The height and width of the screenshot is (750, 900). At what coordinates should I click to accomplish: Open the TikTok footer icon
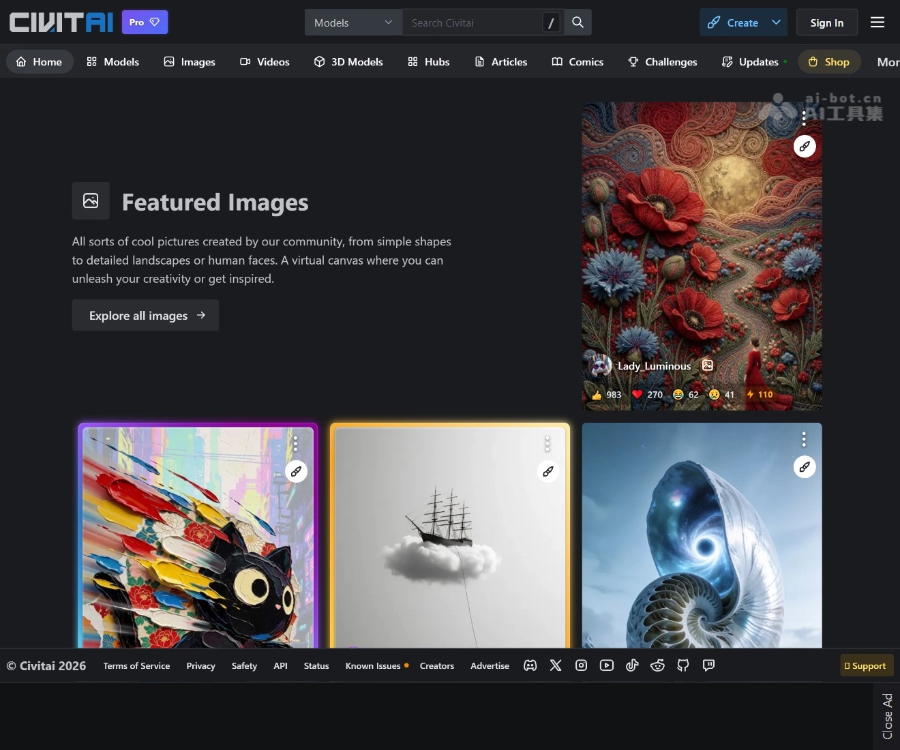(632, 665)
